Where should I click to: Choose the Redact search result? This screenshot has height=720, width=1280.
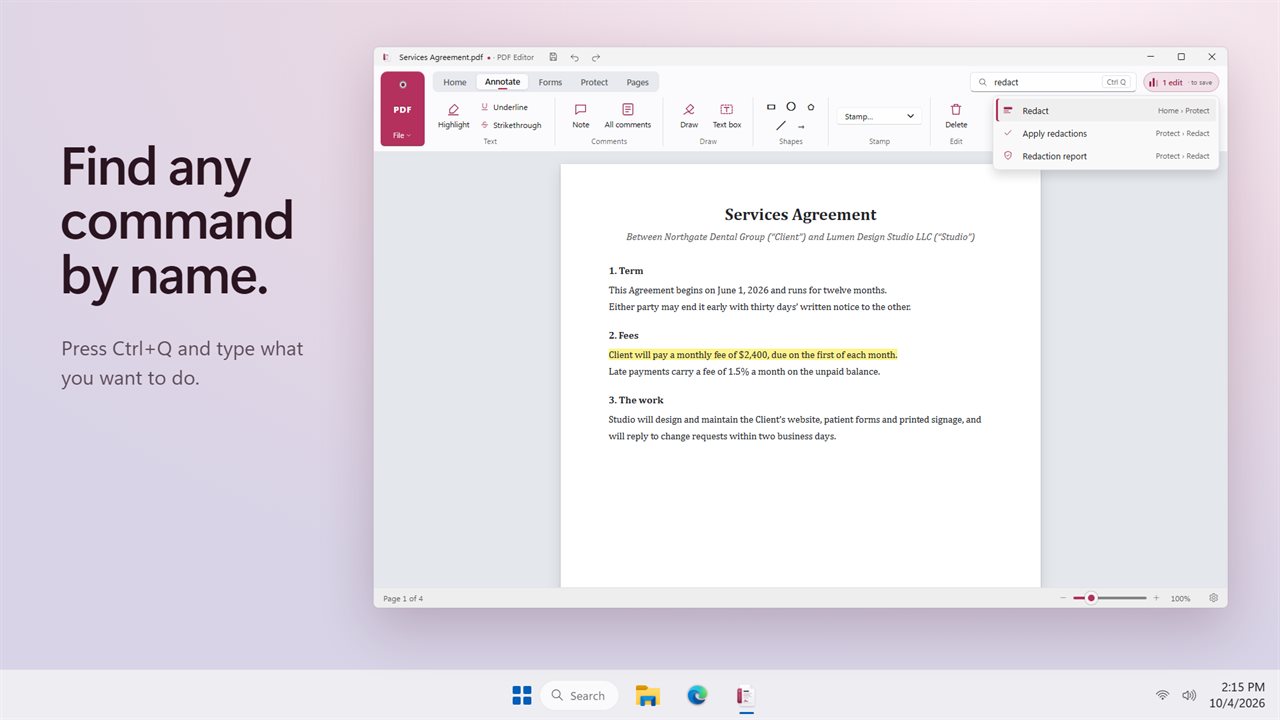coord(1106,111)
